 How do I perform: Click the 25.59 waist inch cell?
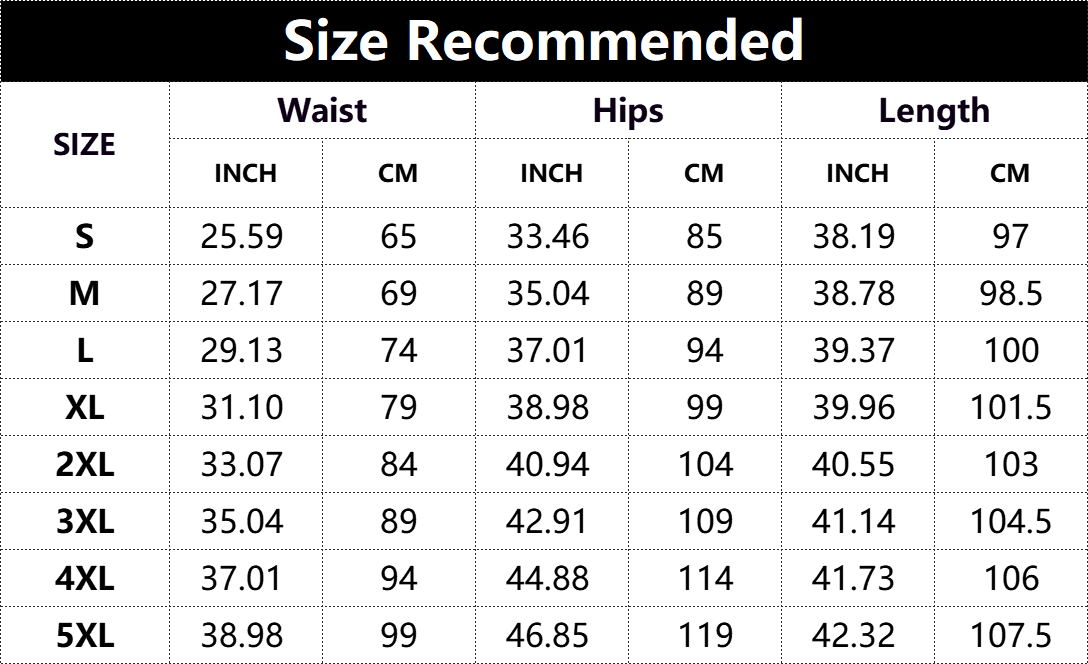tap(242, 237)
